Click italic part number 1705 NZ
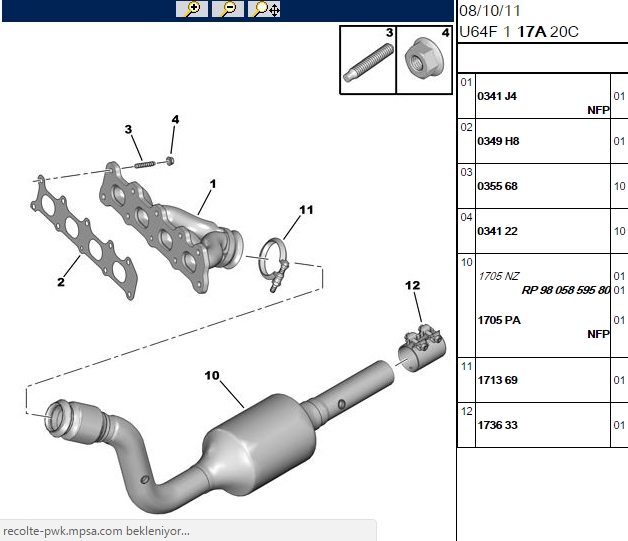Screen dimensions: 628x541 tap(499, 276)
